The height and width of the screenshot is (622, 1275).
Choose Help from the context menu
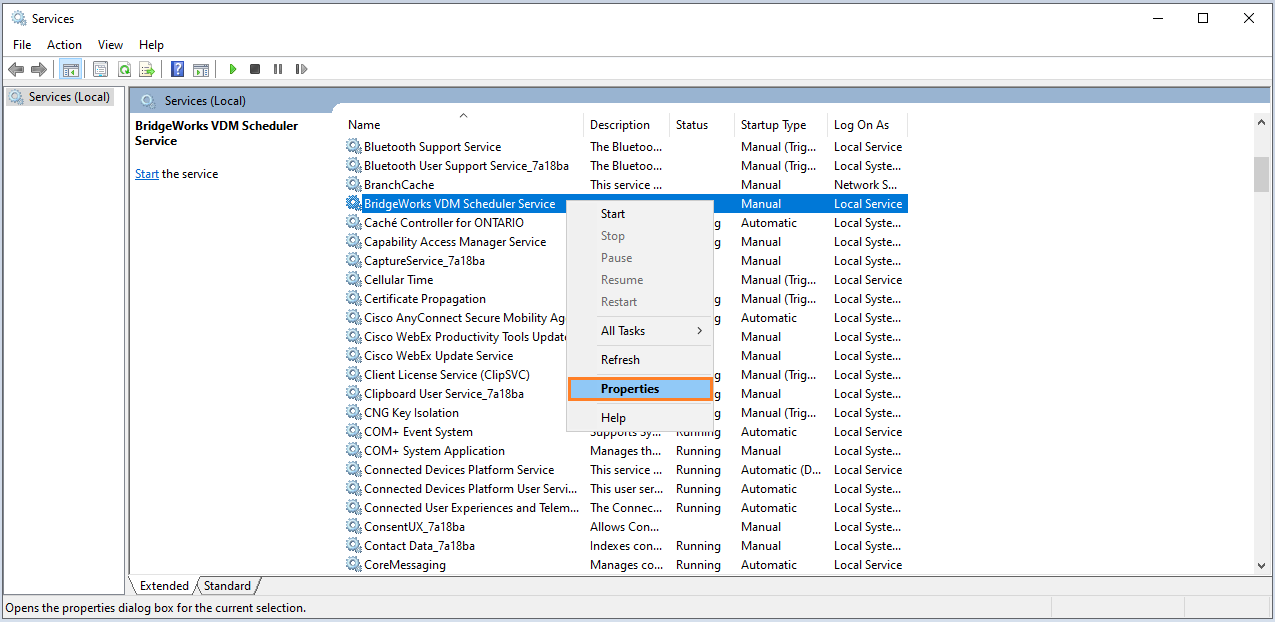coord(640,417)
